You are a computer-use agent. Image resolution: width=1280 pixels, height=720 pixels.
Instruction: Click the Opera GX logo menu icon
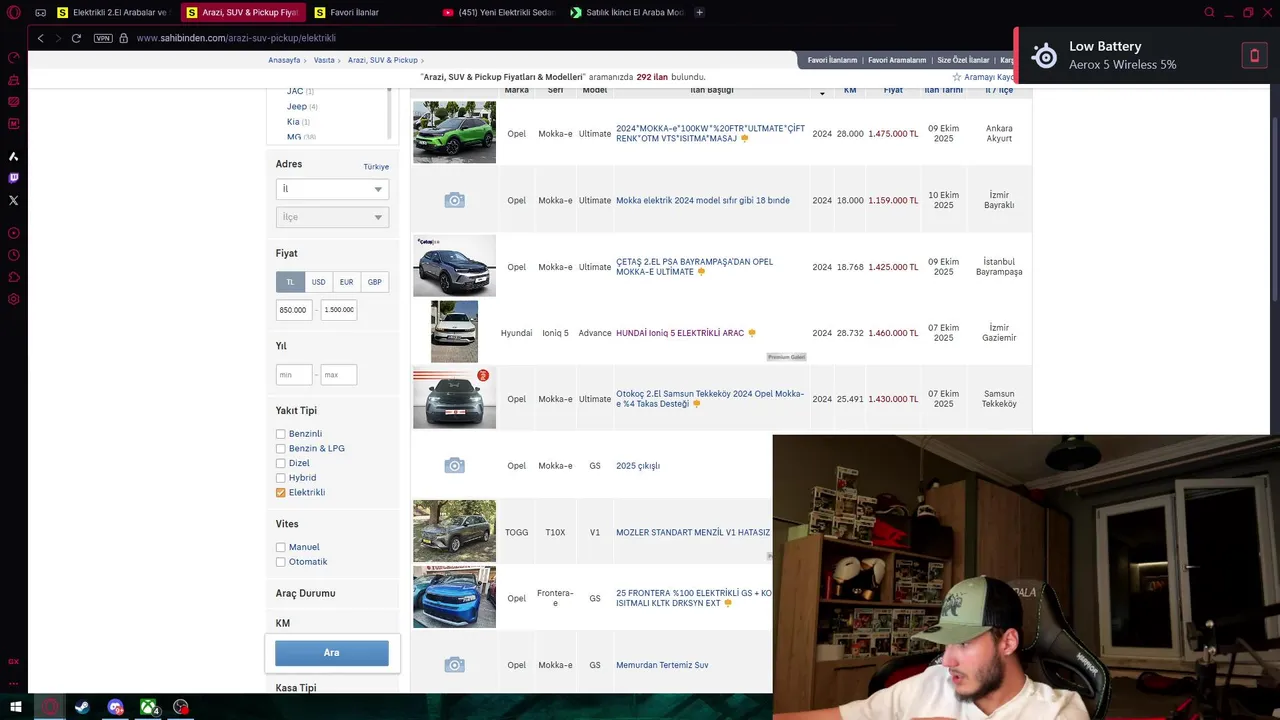14,12
